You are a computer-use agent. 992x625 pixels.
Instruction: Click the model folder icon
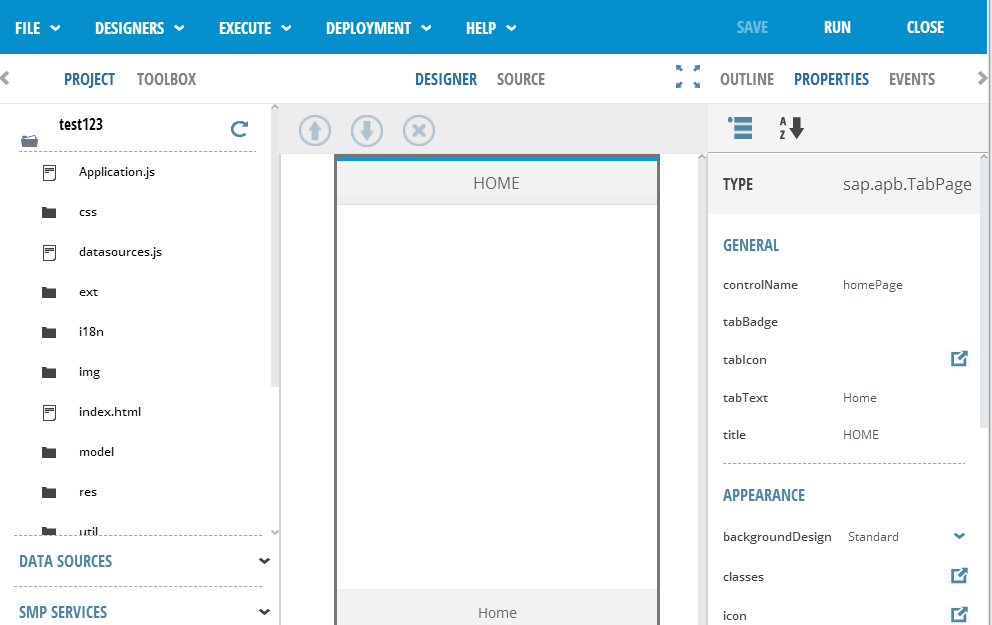(49, 452)
